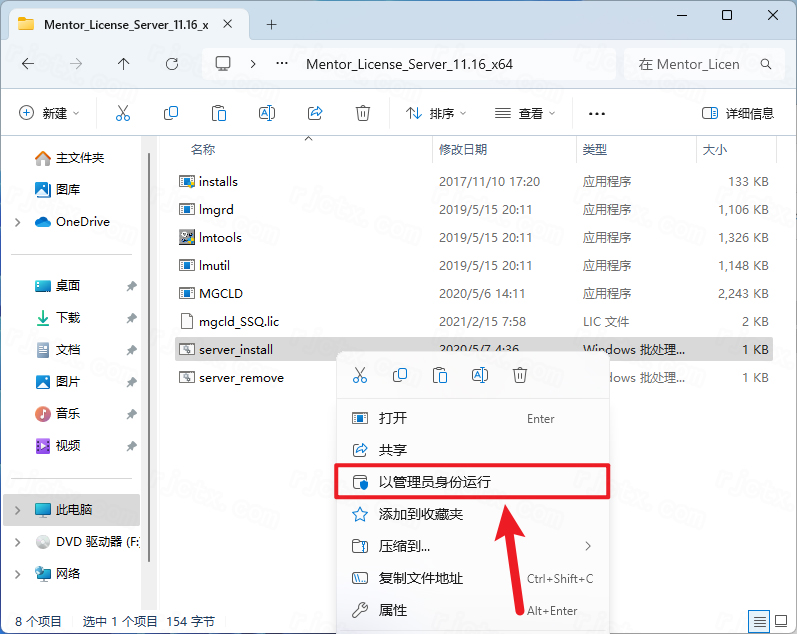Open the 新建 dropdown
This screenshot has height=634, width=797.
[49, 113]
